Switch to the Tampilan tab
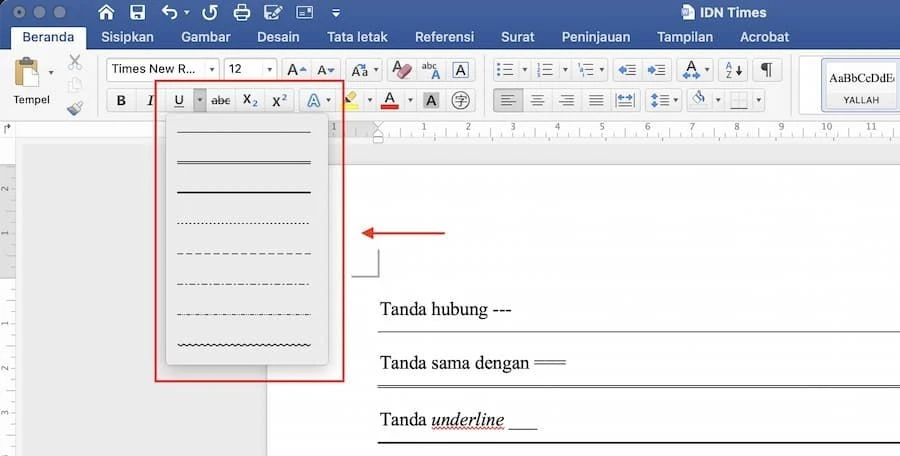This screenshot has width=900, height=456. tap(685, 37)
